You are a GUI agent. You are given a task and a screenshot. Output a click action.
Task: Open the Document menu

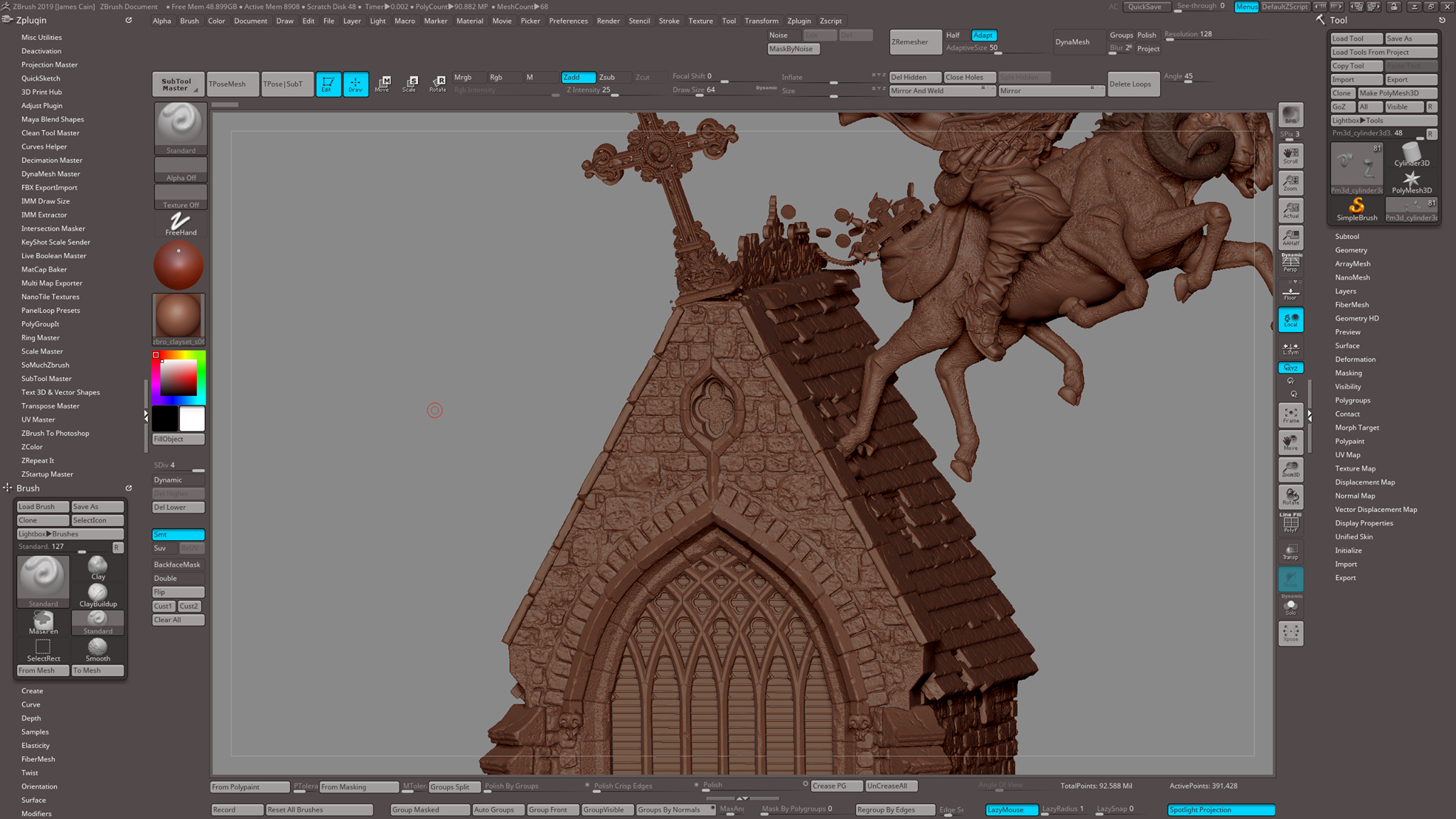tap(250, 21)
